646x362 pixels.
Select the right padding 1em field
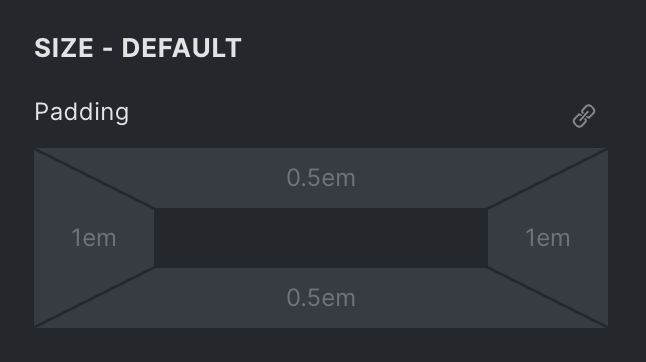point(548,238)
